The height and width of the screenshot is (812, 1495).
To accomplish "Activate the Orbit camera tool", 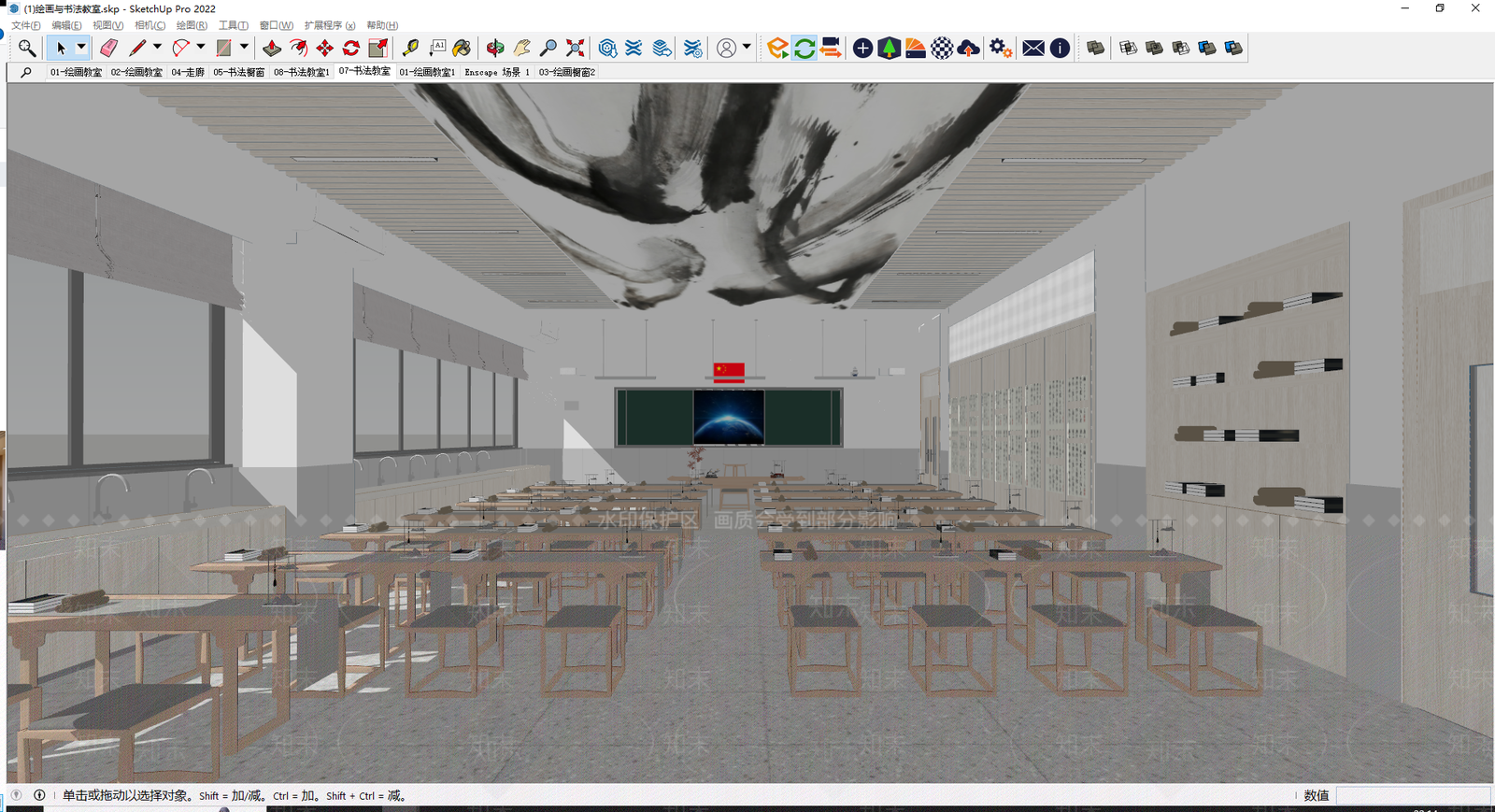I will pos(495,48).
